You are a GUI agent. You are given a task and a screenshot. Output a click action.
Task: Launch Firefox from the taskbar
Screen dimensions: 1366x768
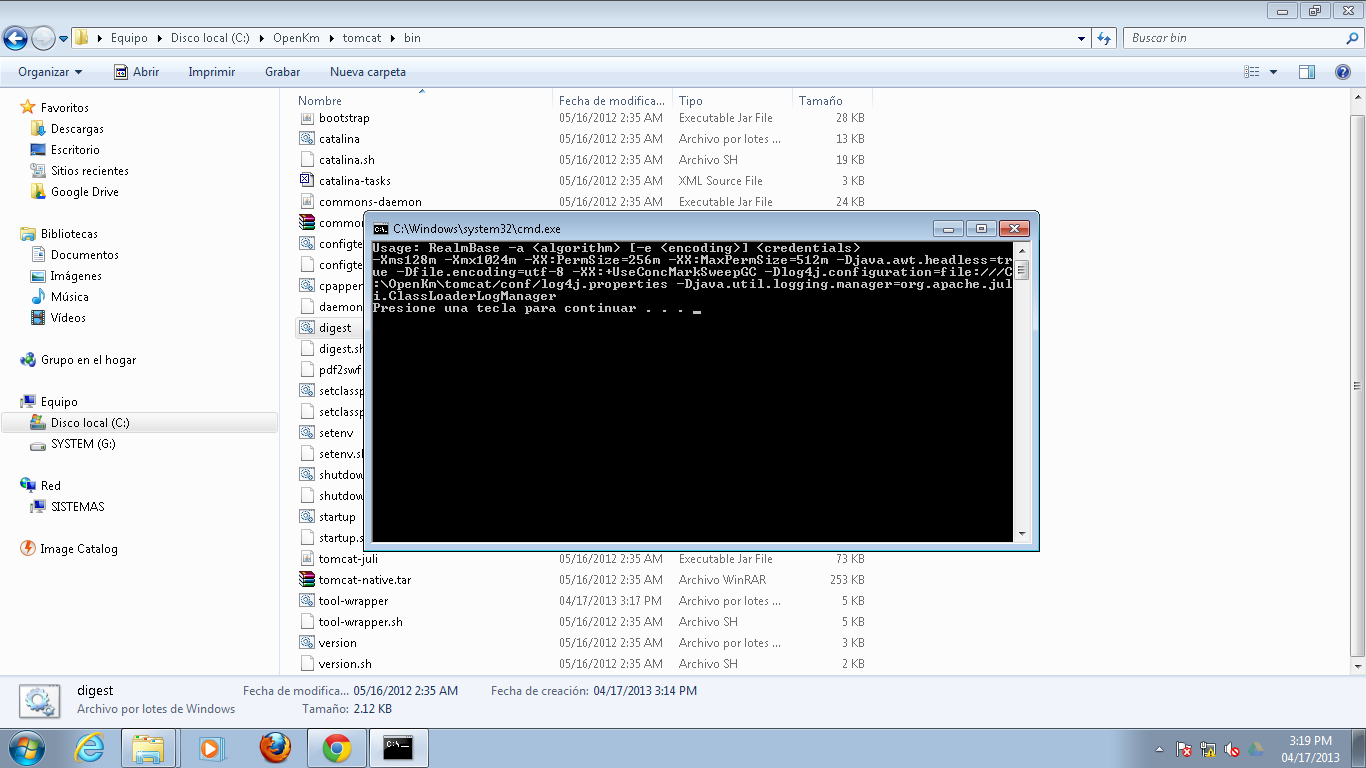[x=273, y=747]
